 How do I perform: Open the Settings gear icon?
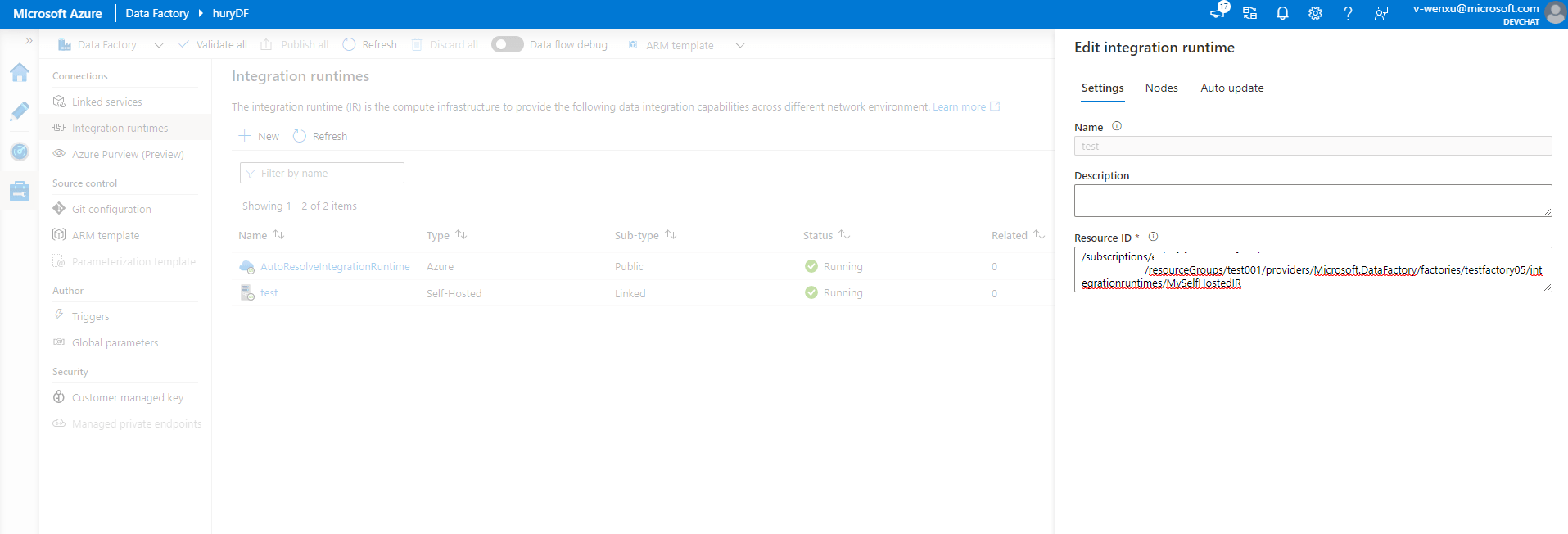point(1315,13)
